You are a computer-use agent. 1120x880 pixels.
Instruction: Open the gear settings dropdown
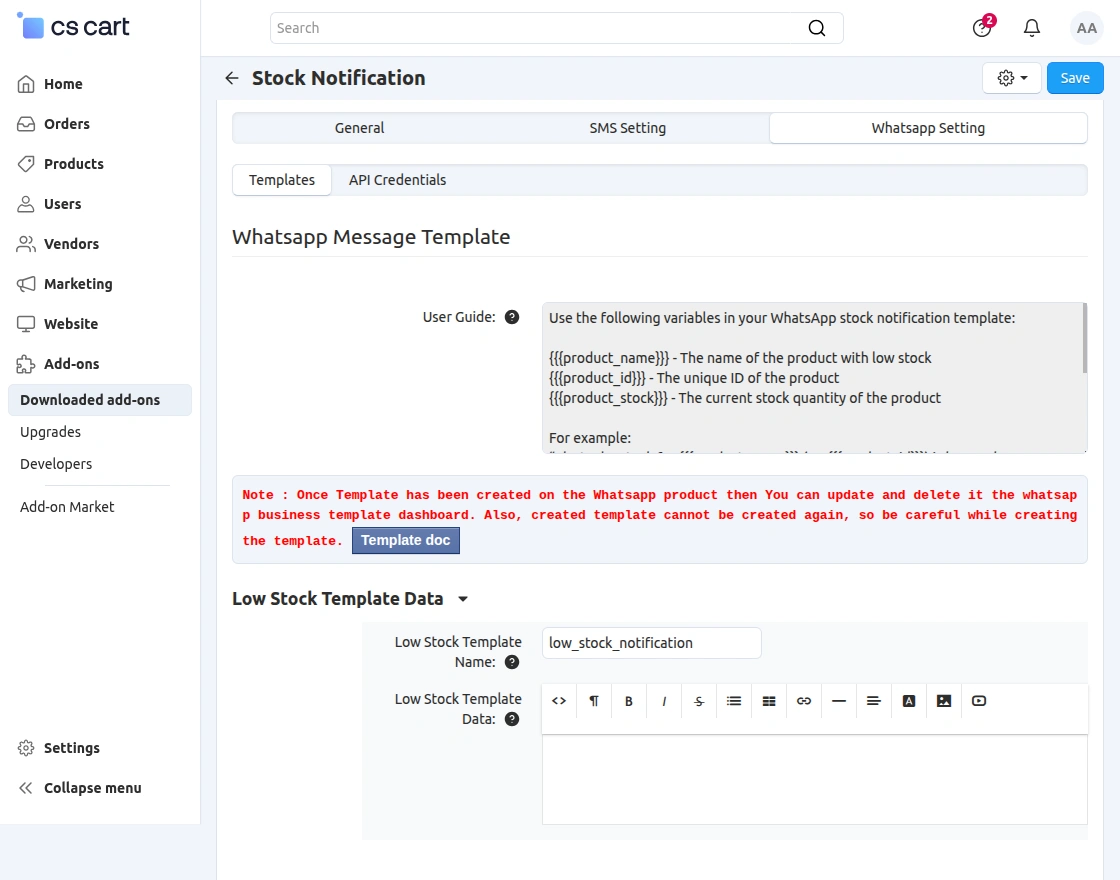[1012, 78]
